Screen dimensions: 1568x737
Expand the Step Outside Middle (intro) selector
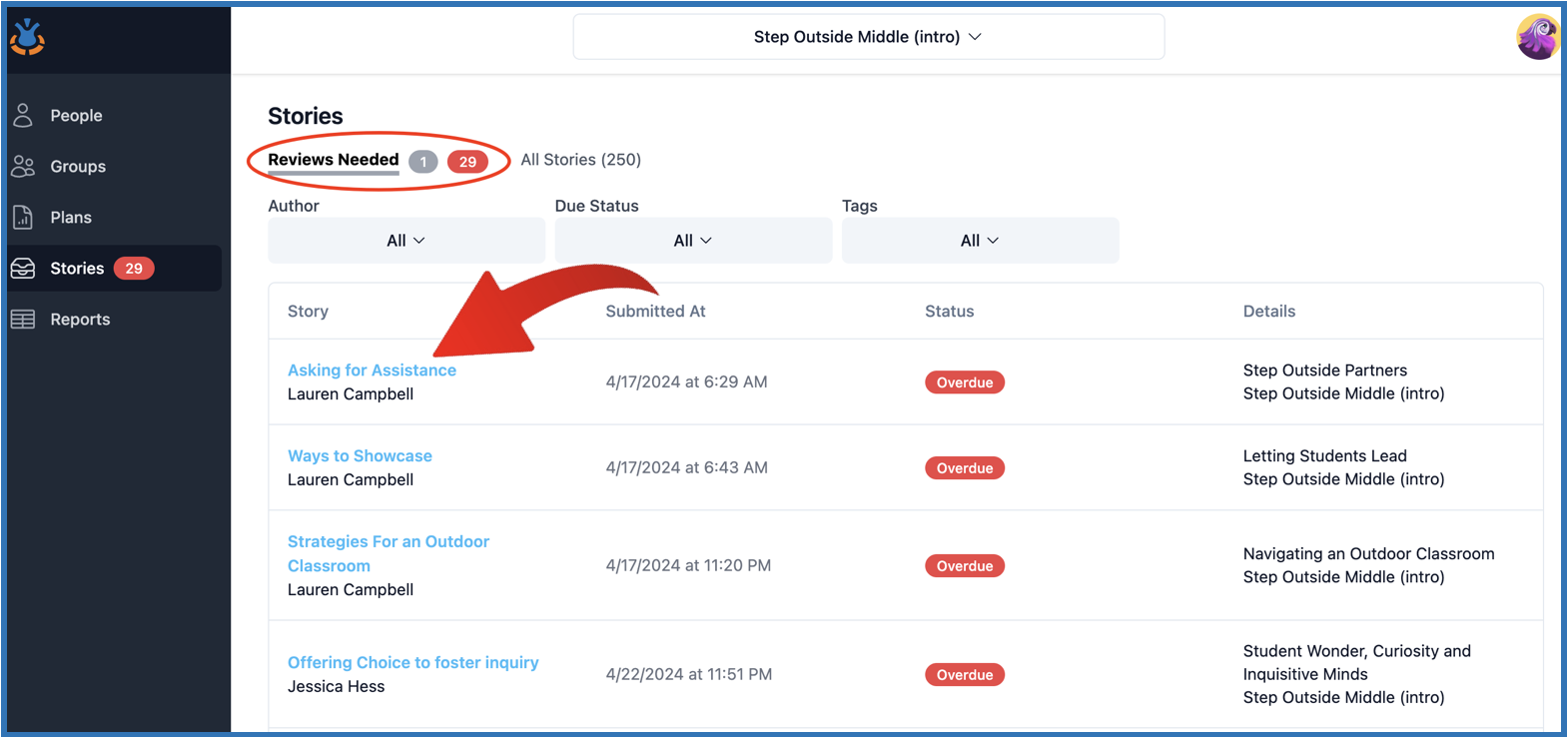868,37
